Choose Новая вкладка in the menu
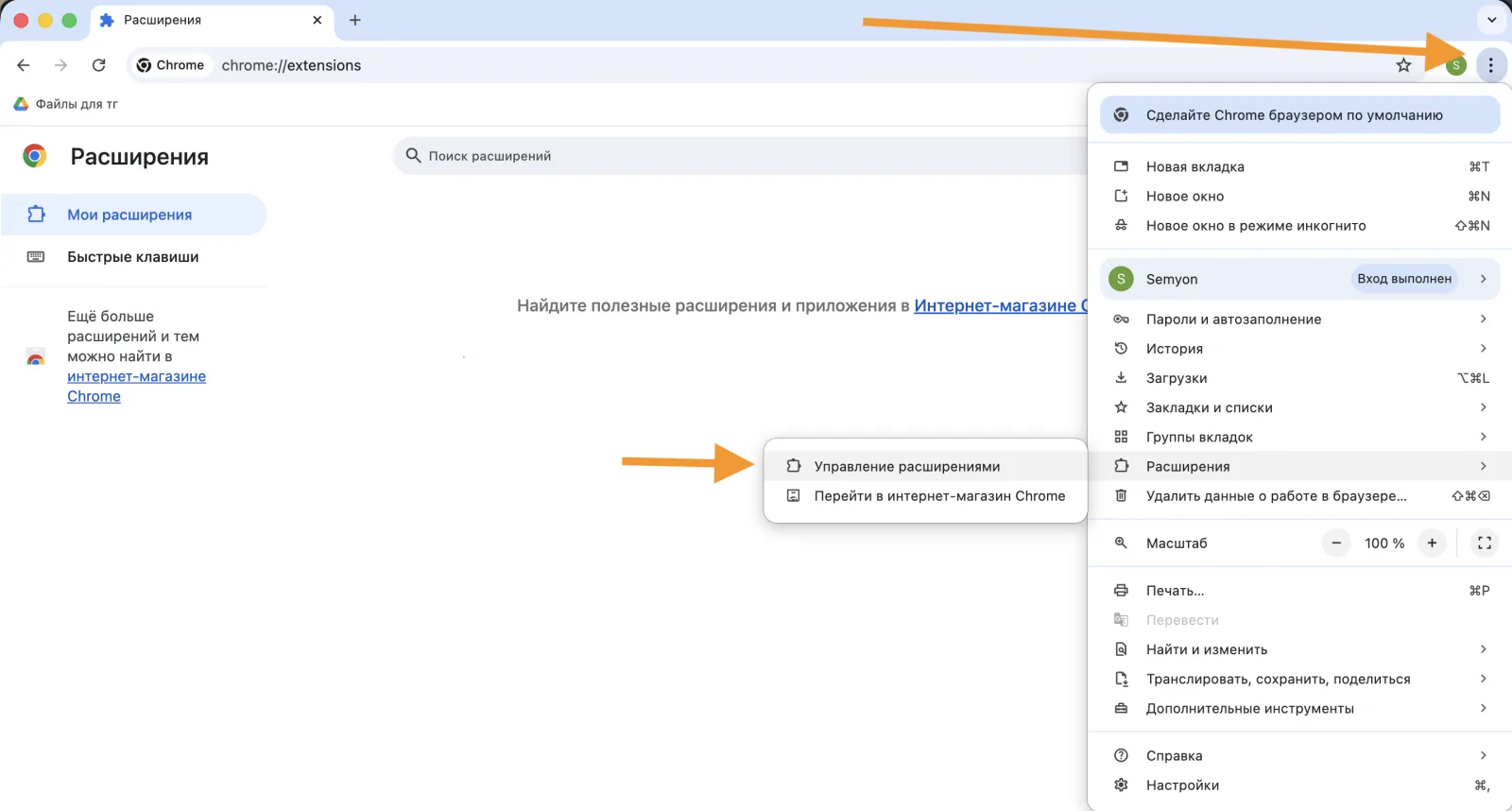 pos(1299,166)
